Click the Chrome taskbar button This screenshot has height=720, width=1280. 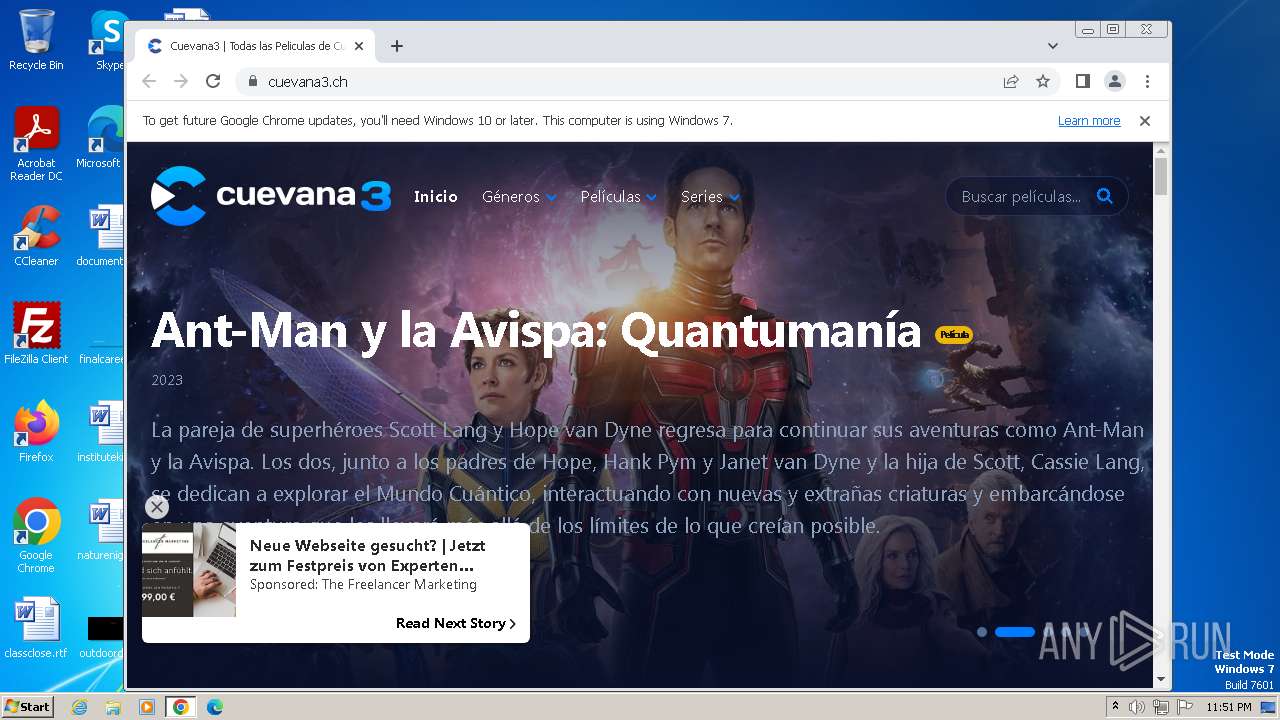181,707
